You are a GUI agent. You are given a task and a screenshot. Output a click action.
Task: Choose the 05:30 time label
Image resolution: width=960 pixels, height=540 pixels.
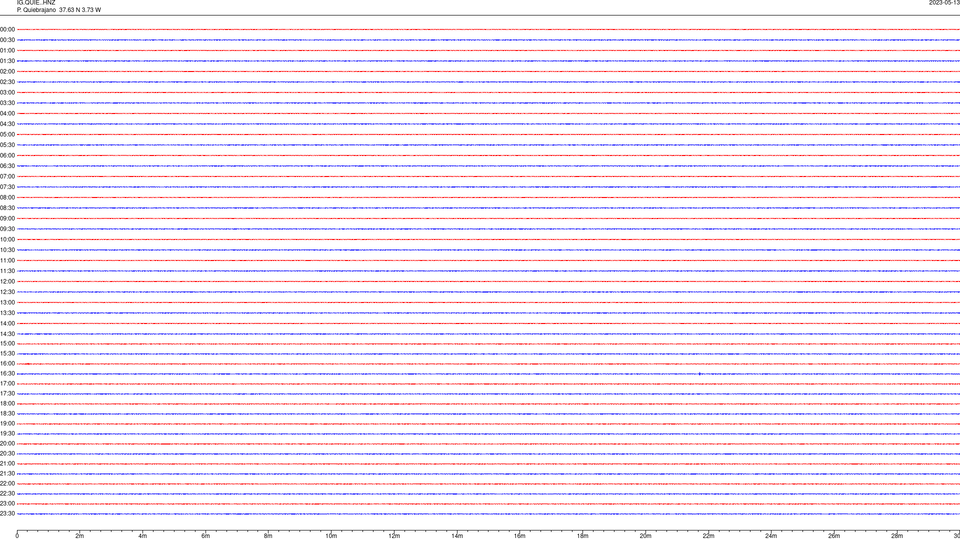[7, 145]
